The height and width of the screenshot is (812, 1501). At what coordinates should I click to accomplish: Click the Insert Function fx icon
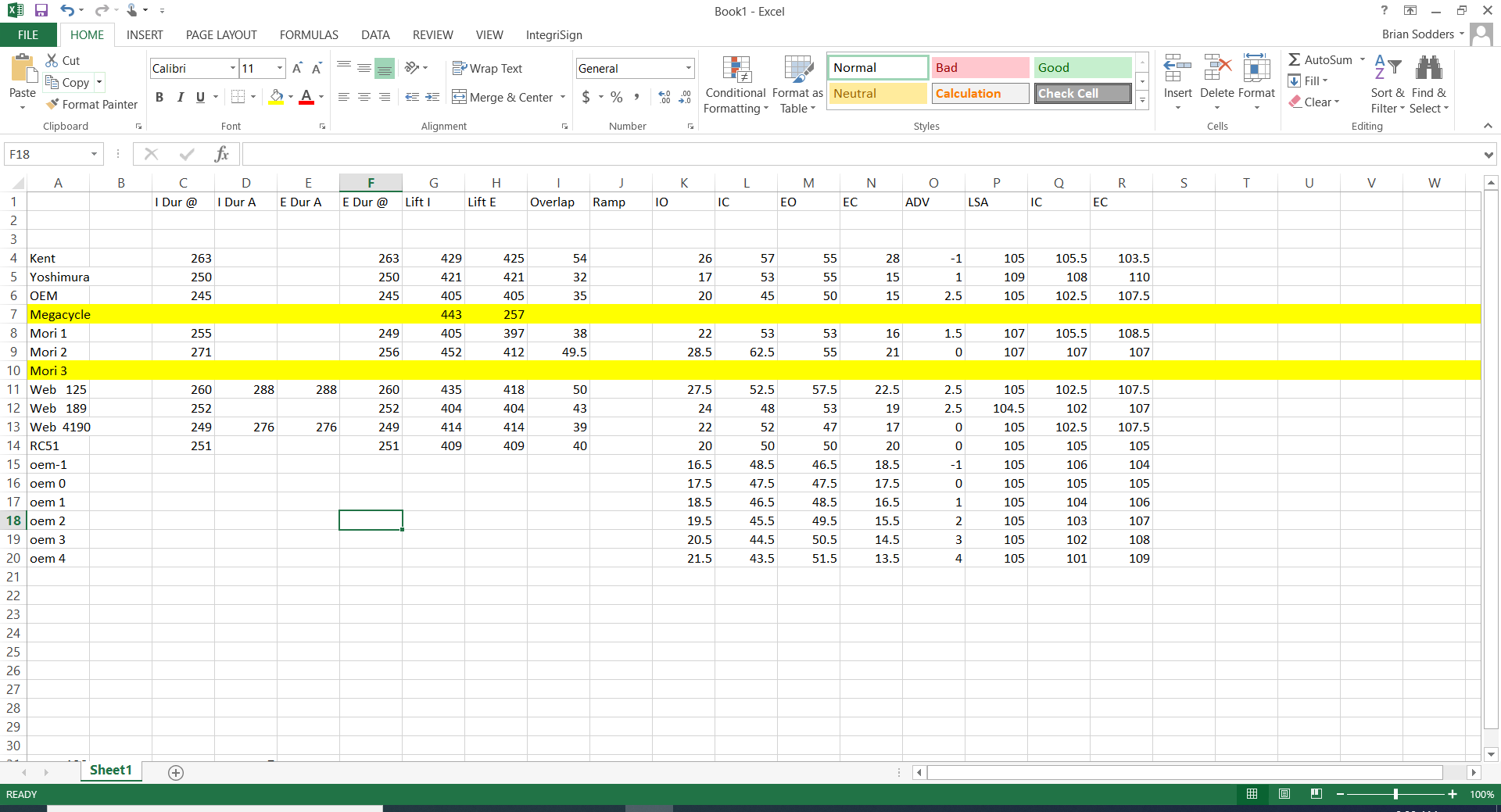222,154
